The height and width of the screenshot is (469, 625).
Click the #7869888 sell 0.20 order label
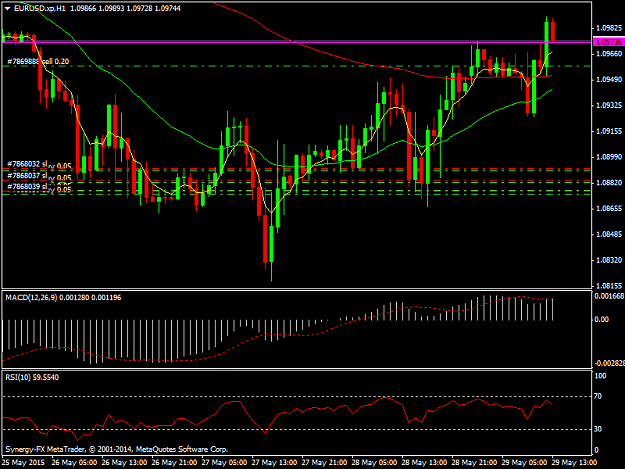click(38, 61)
